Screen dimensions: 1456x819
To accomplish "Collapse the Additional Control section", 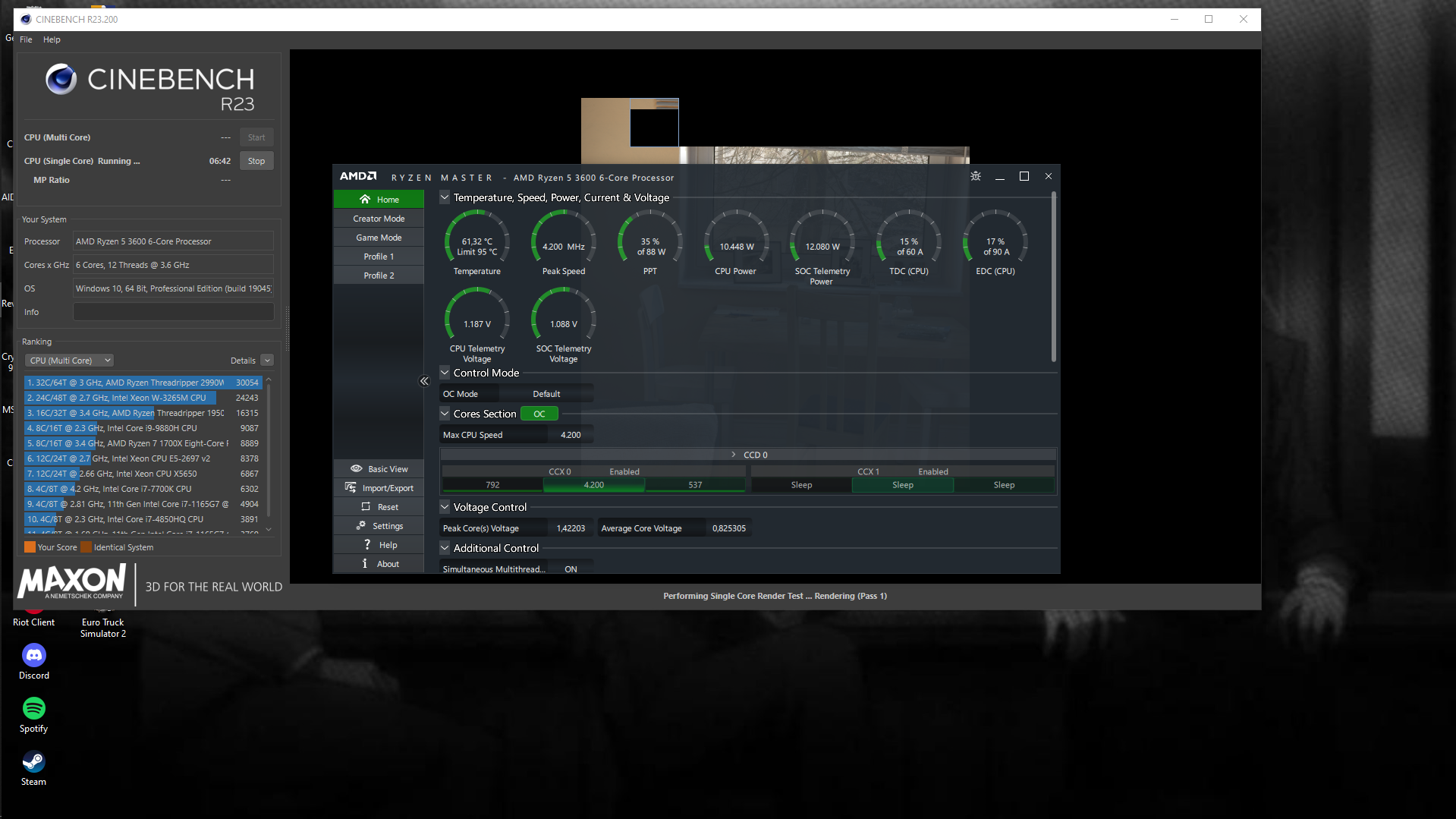I will [x=445, y=548].
